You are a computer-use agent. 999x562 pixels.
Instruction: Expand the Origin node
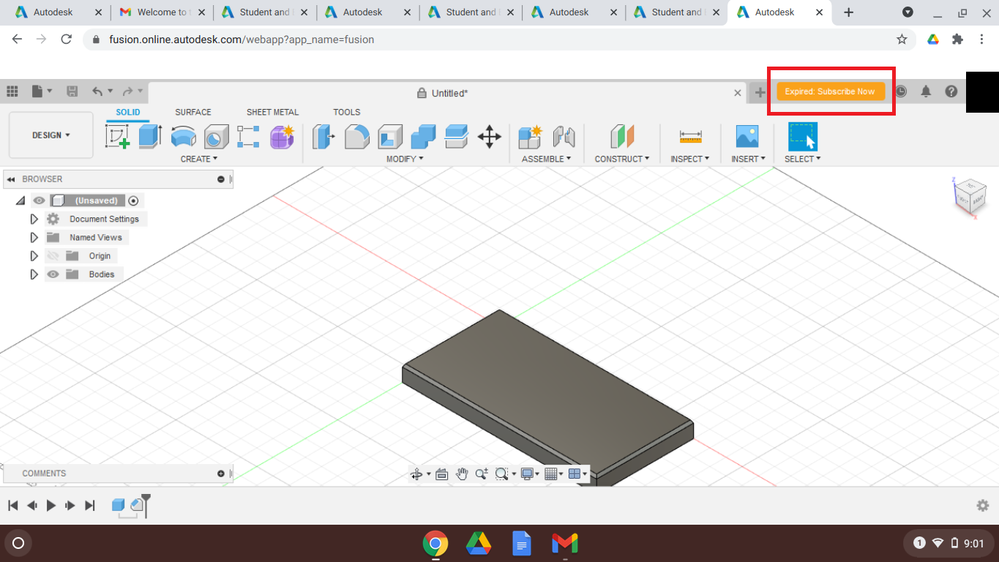pos(34,256)
